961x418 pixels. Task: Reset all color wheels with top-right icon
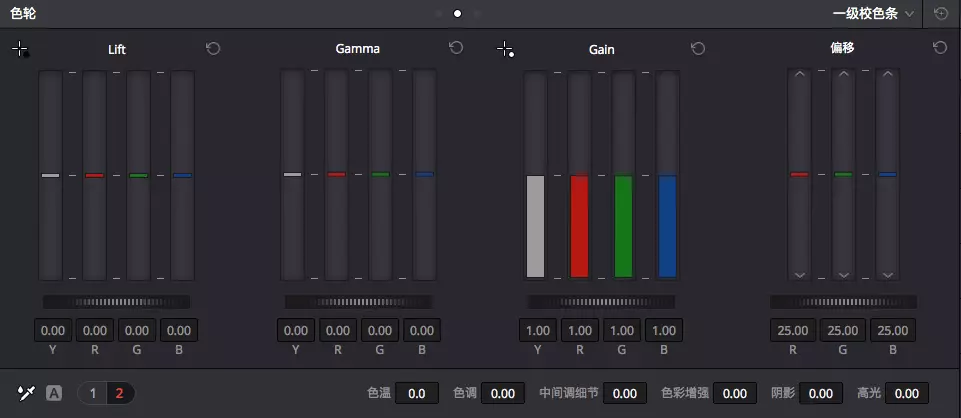click(941, 14)
